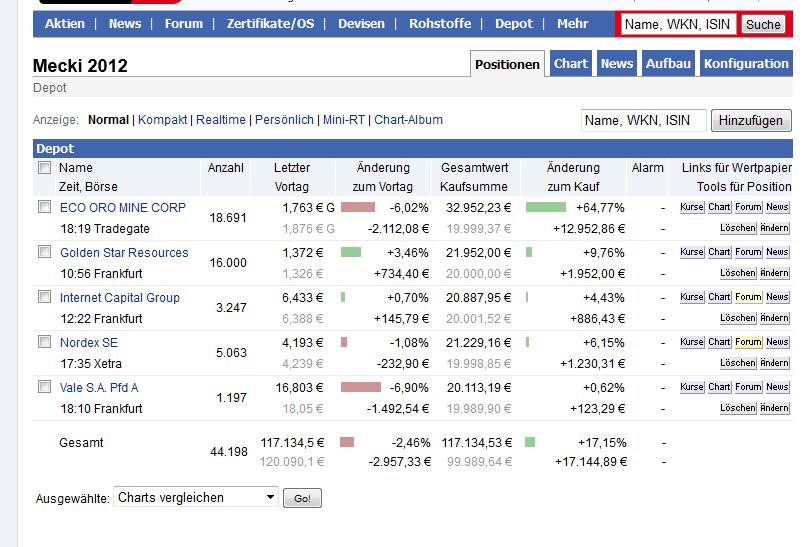Check the Vale S.A. Pfd A checkbox
808x547 pixels.
coord(45,387)
